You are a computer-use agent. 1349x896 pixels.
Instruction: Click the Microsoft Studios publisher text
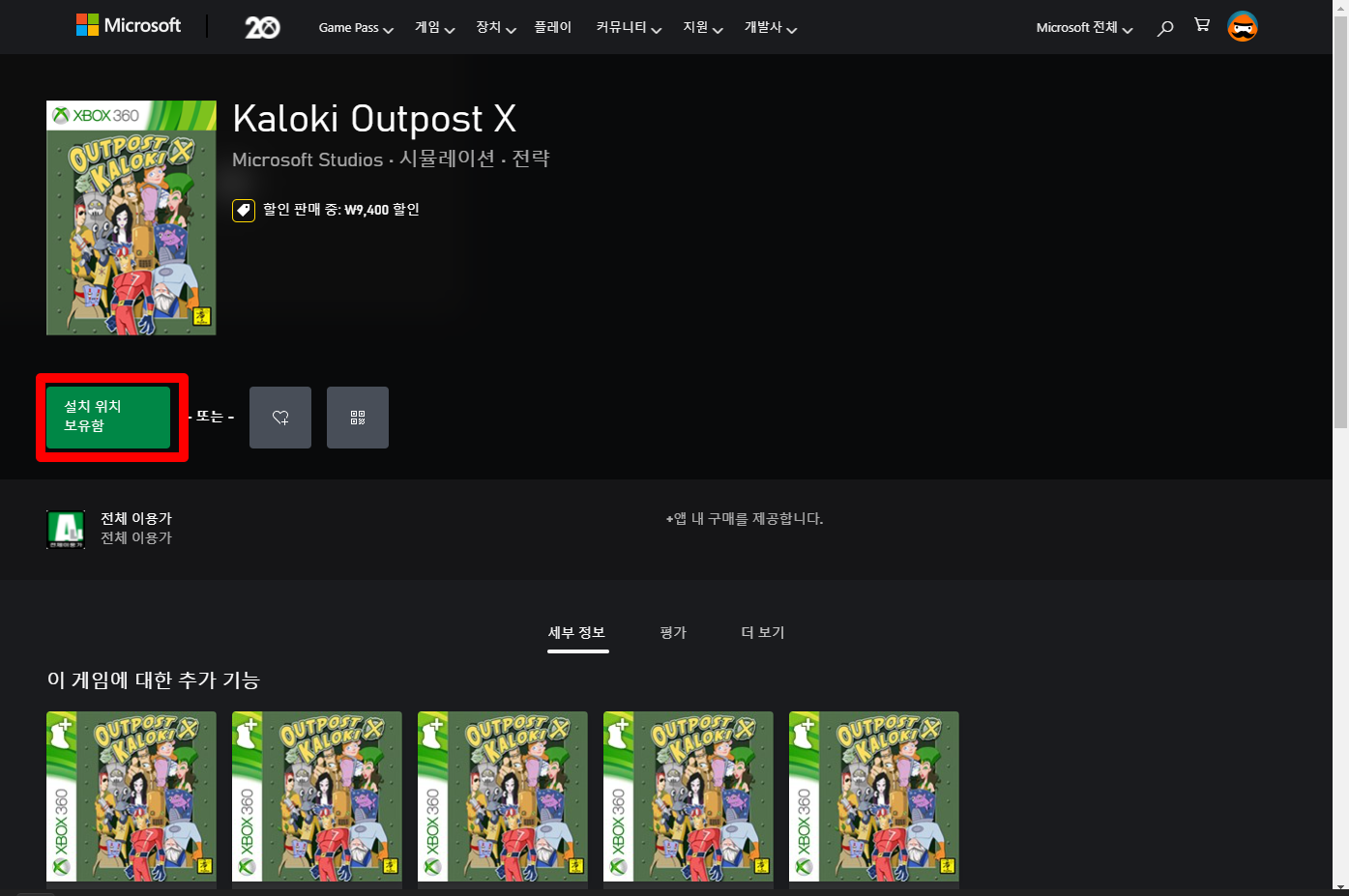click(x=308, y=159)
